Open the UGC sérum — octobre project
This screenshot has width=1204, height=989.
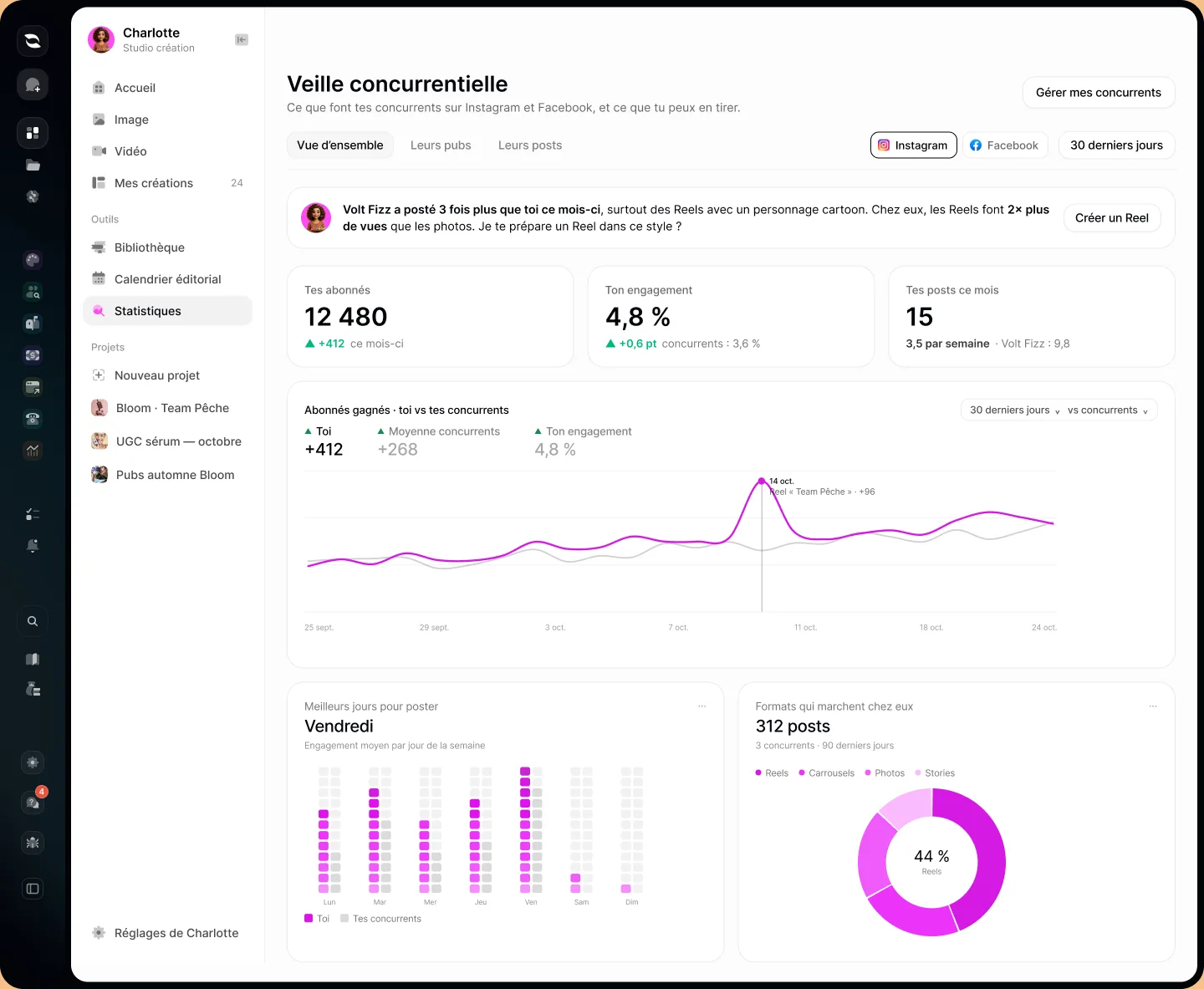(x=167, y=441)
